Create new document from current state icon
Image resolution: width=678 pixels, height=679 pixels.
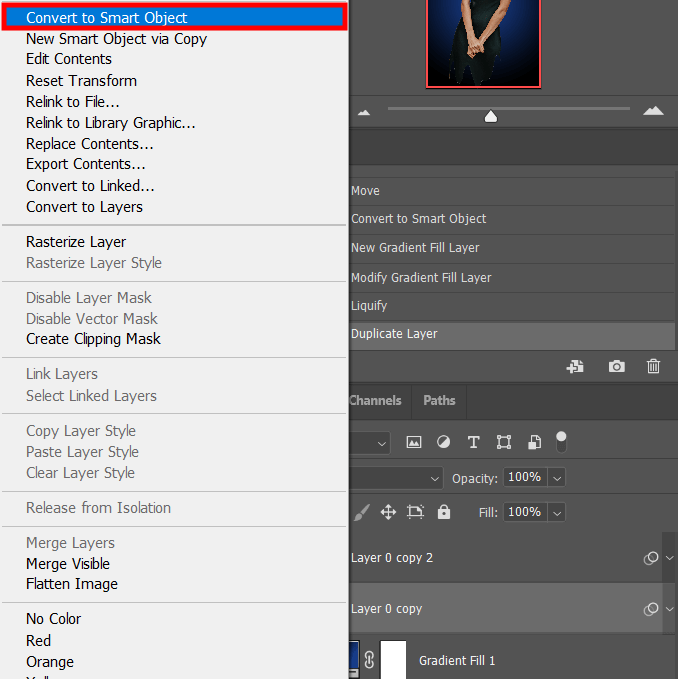point(575,367)
